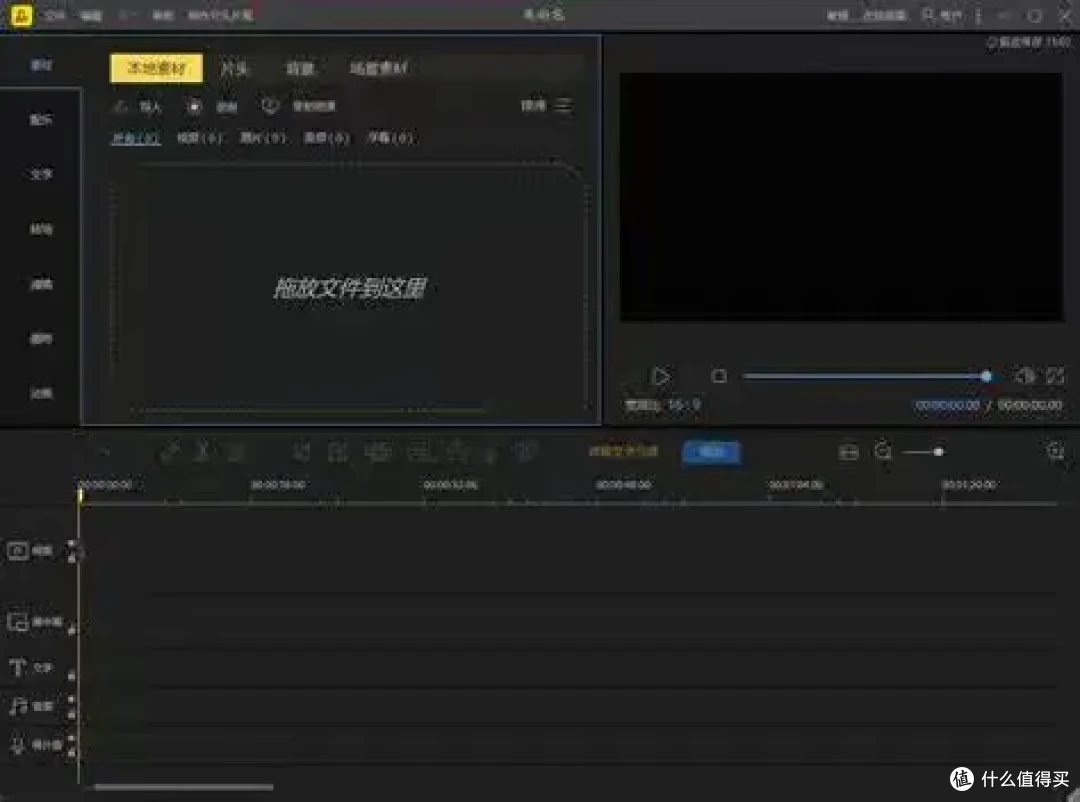Click the 拖放文件到这里 drop area
The height and width of the screenshot is (802, 1080).
(350, 288)
